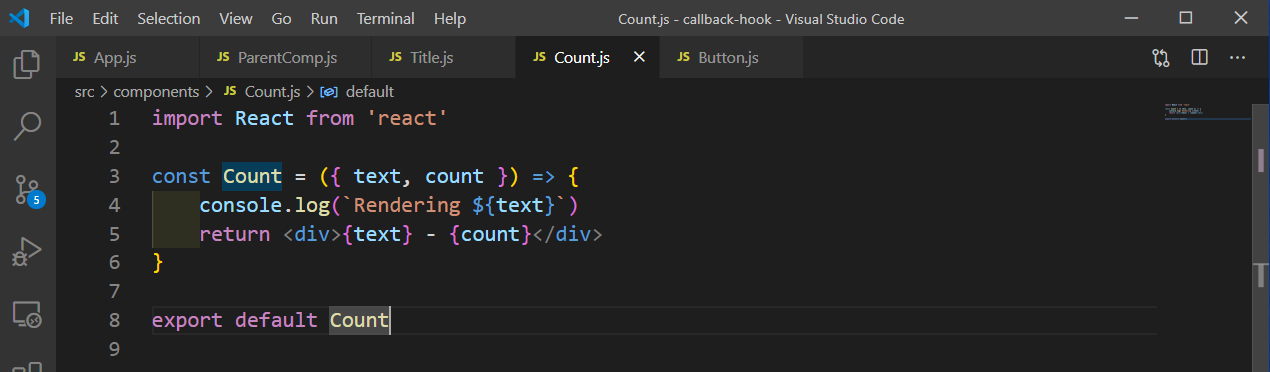Open More Actions ellipsis in editor toolbar

[x=1237, y=58]
